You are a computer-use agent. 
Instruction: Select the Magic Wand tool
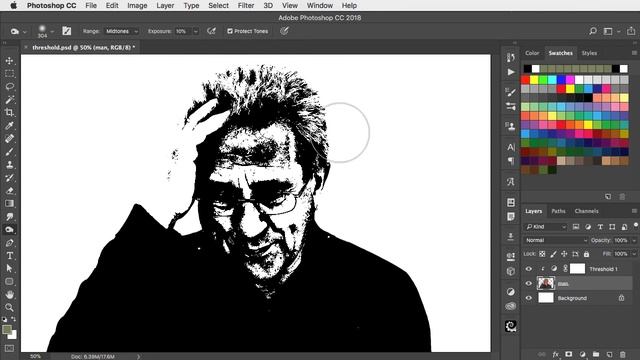(9, 100)
